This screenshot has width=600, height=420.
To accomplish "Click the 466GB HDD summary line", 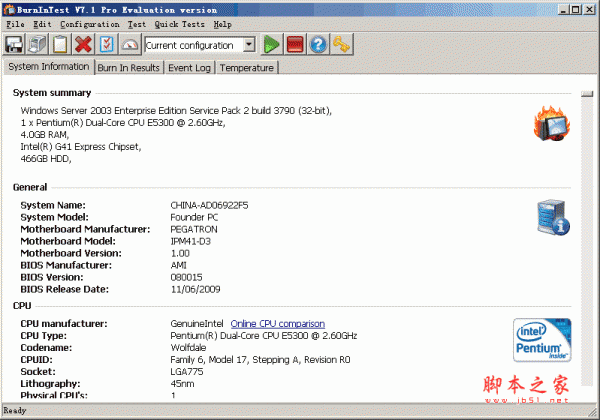I will pyautogui.click(x=46, y=158).
